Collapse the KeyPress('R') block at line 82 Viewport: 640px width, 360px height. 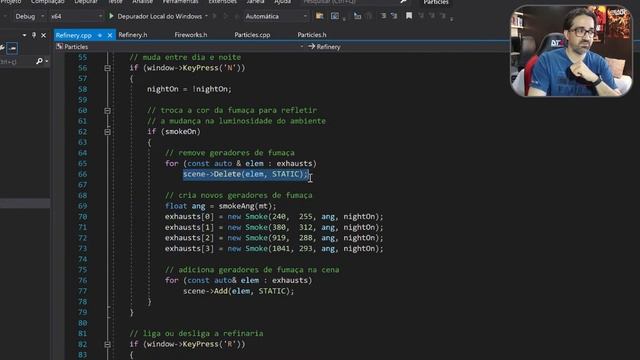tap(107, 344)
